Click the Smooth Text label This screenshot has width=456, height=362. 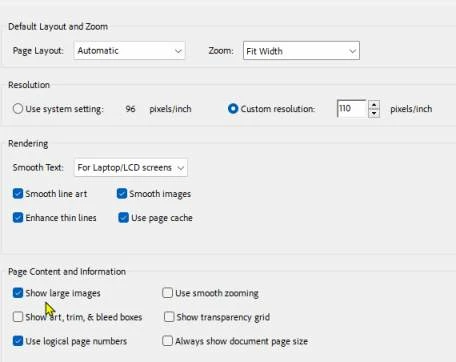point(38,167)
